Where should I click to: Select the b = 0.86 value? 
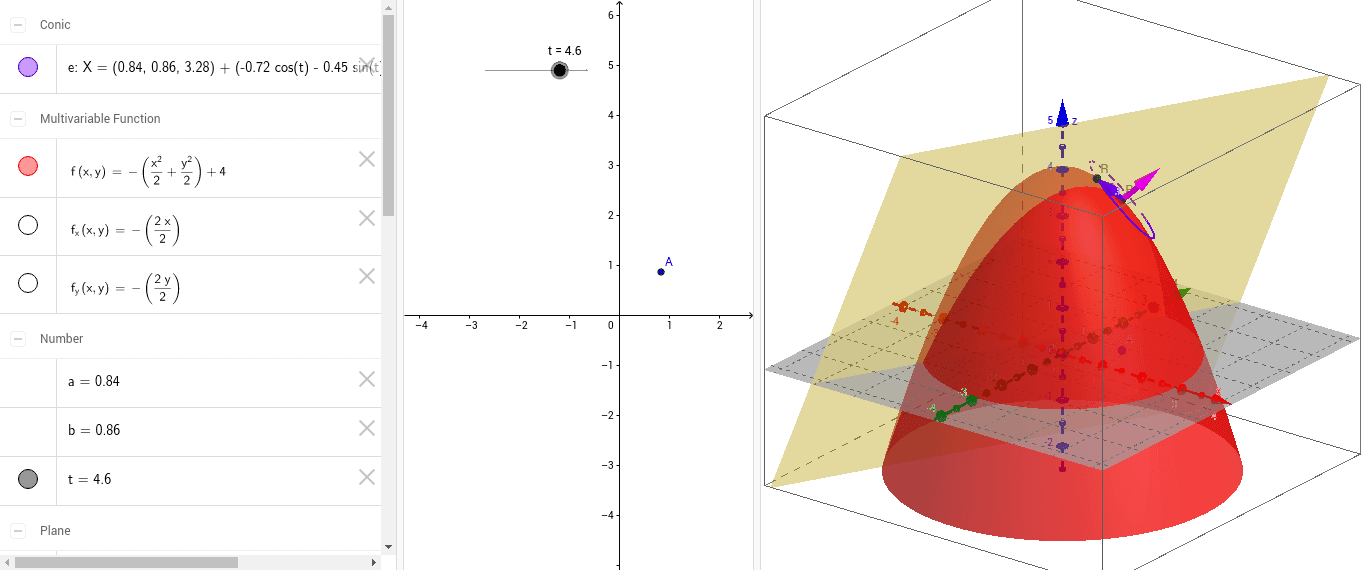point(94,430)
